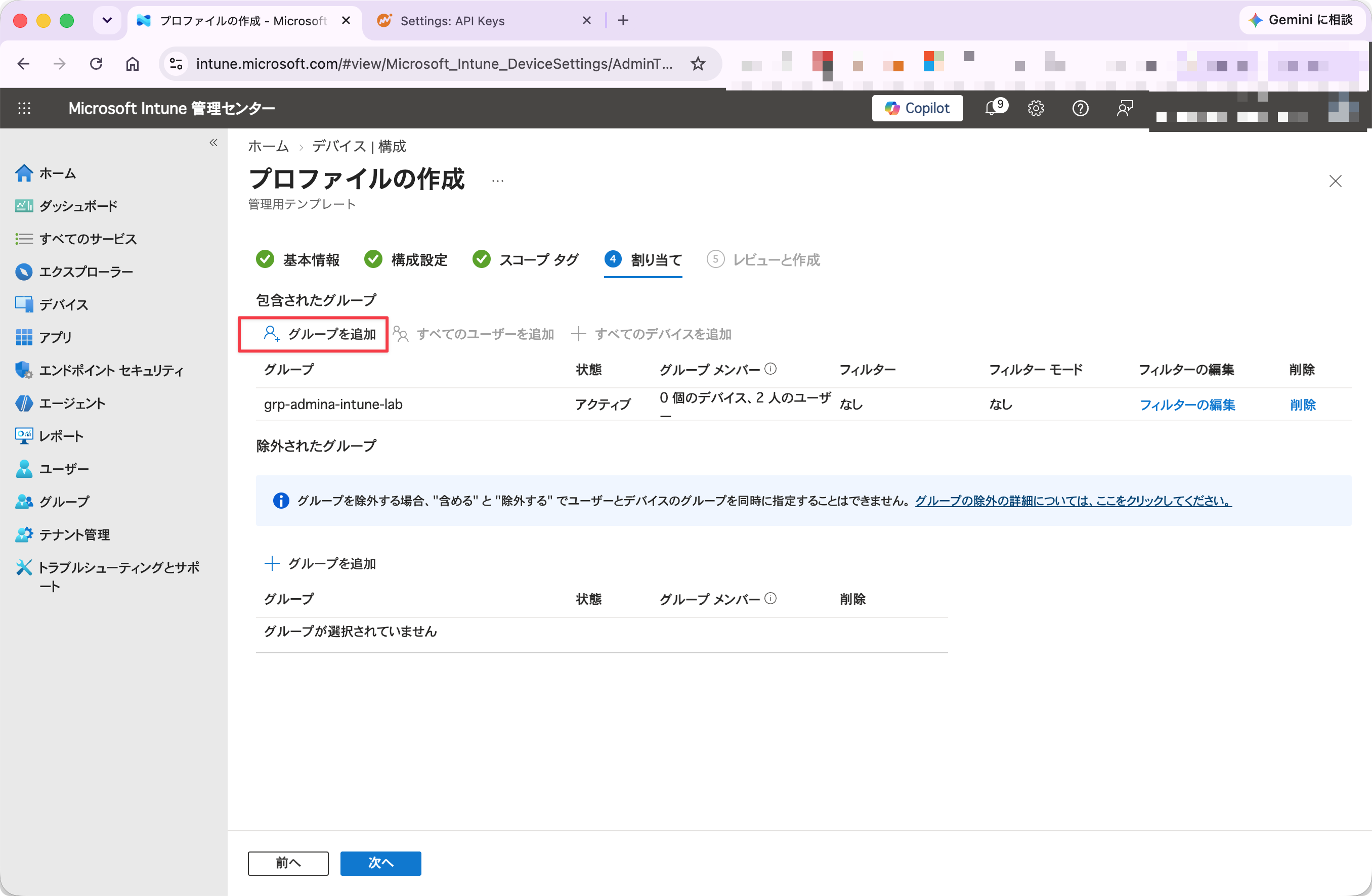Open レポート in the sidebar
Viewport: 1372px width, 896px height.
tap(50, 435)
